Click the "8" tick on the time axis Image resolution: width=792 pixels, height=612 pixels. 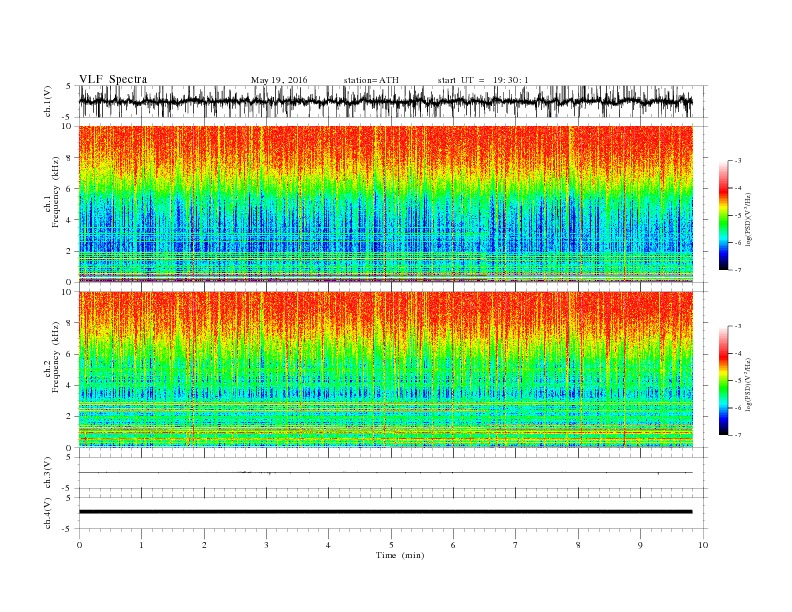(578, 545)
